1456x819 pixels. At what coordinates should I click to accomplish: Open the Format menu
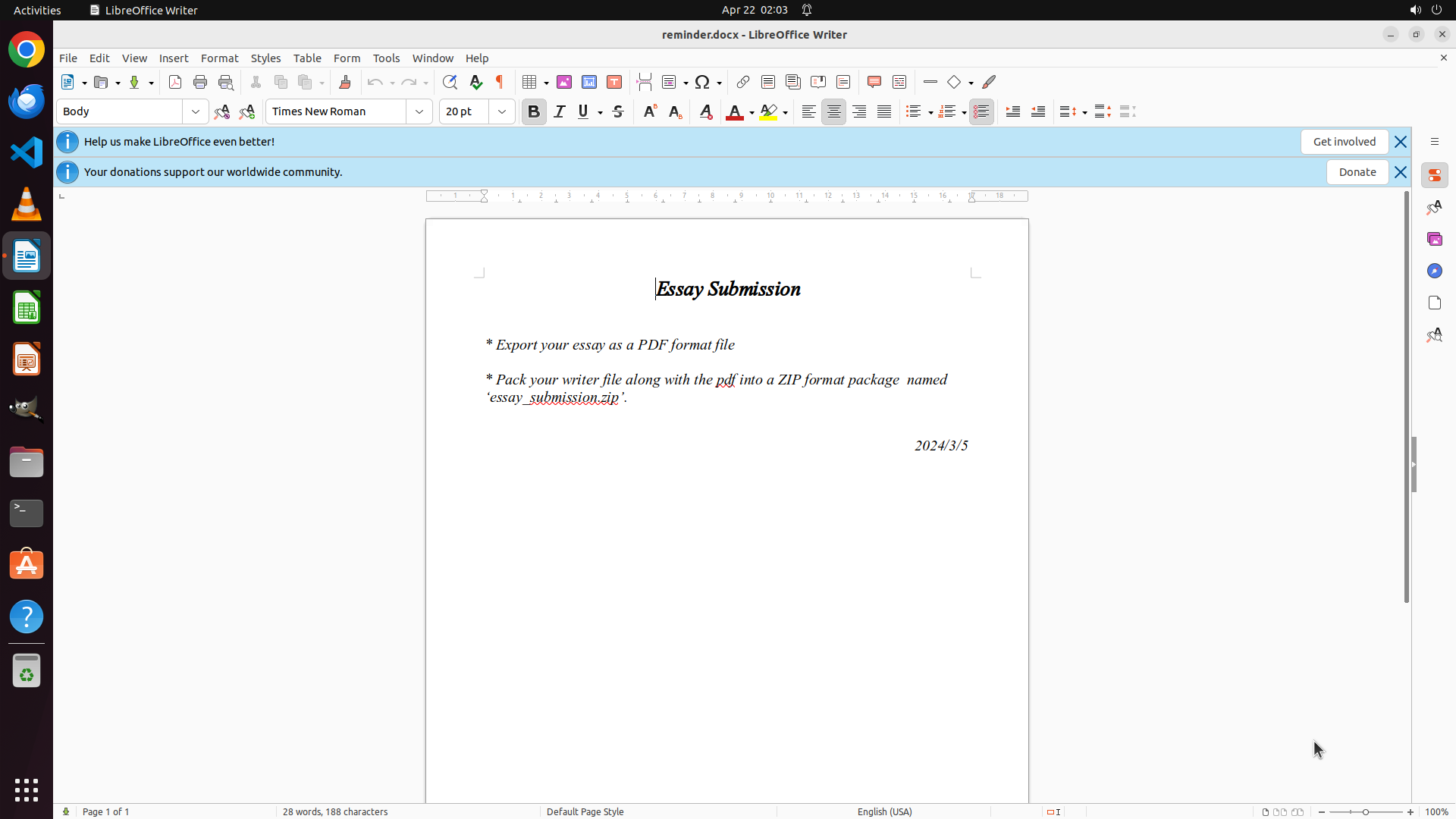(219, 58)
